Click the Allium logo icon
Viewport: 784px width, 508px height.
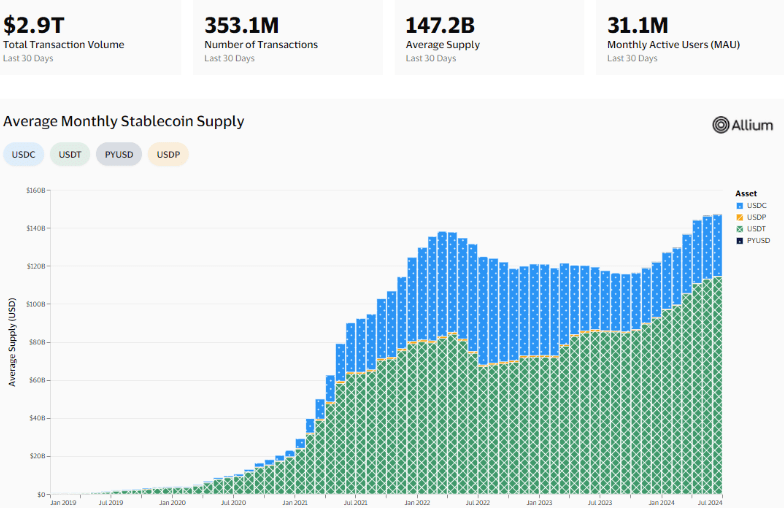pos(721,125)
